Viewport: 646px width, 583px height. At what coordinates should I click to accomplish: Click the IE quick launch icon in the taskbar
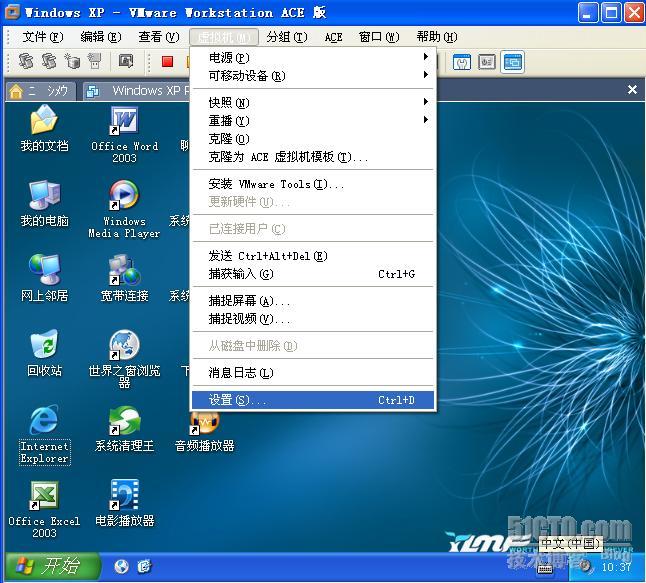point(144,567)
